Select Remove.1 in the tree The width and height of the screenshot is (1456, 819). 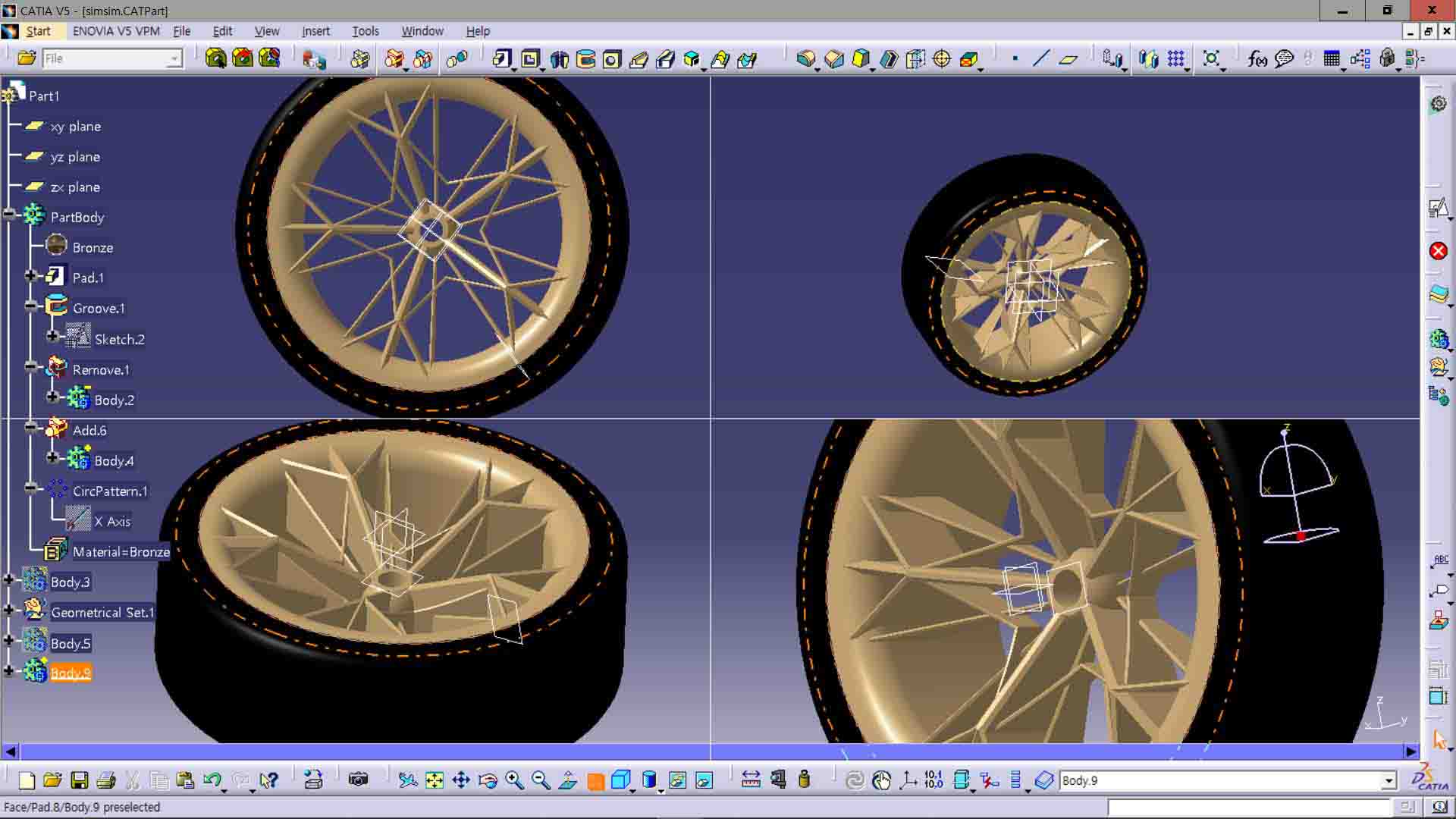101,370
